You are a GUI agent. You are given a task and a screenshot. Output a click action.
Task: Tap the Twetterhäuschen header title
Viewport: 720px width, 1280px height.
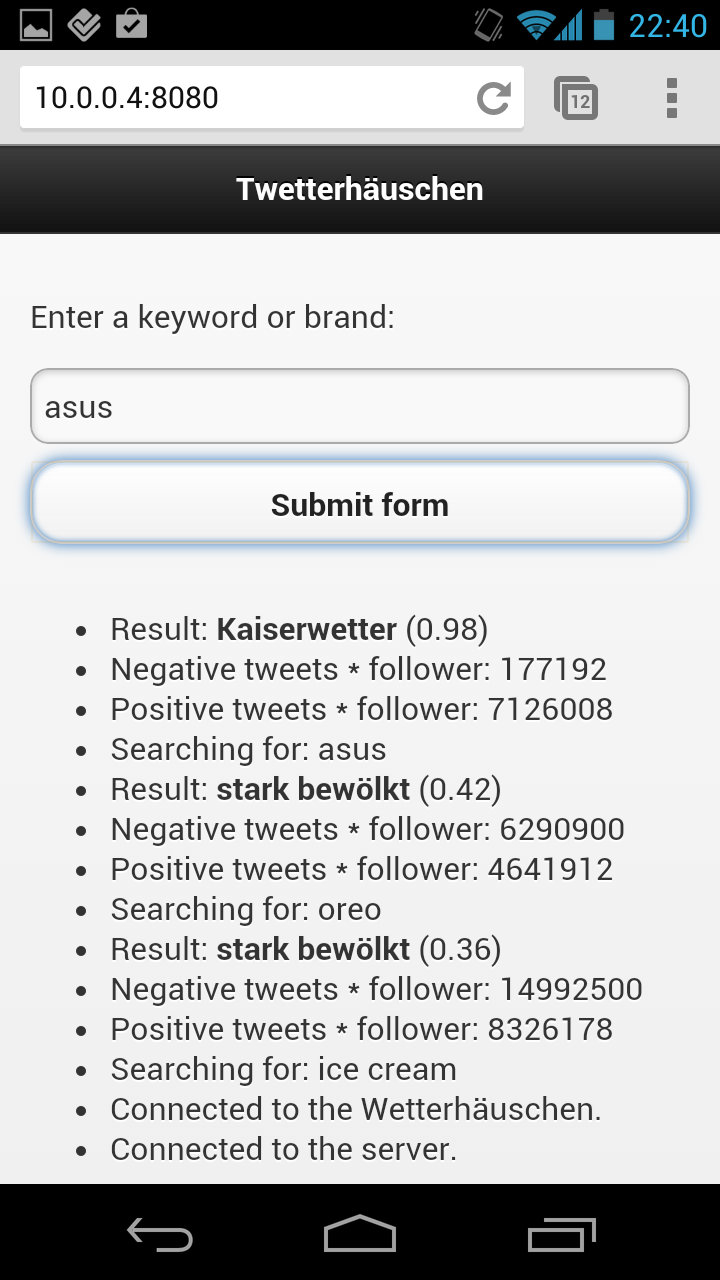click(x=360, y=189)
